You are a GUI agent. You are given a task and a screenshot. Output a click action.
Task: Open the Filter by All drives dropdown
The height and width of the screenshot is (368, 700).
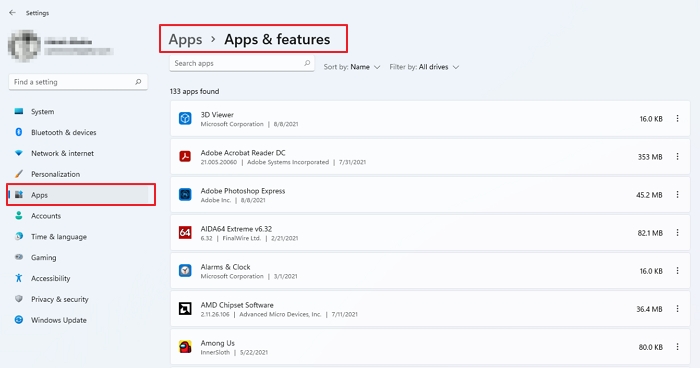click(x=424, y=67)
